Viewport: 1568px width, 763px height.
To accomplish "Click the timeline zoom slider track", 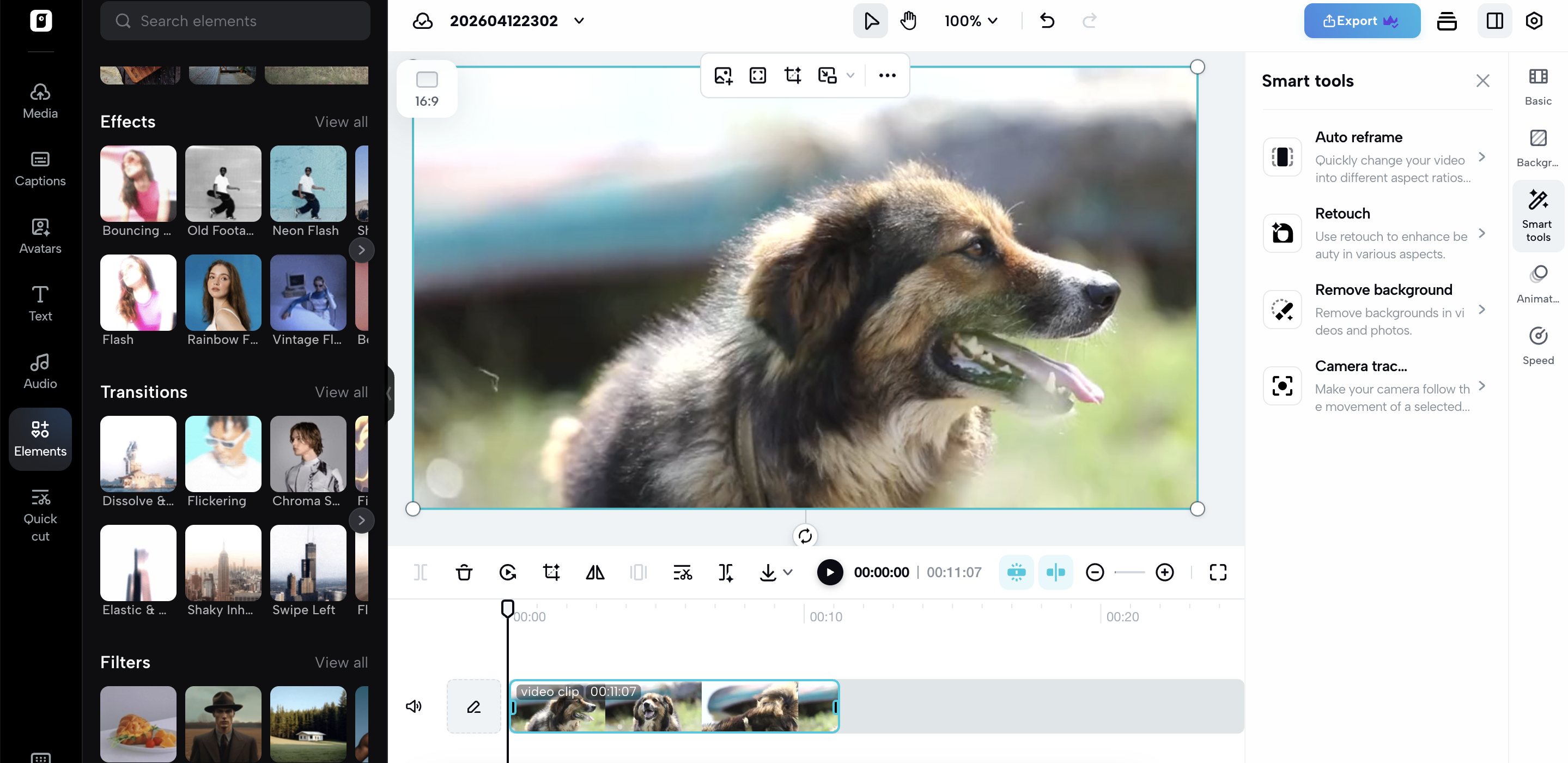I will (x=1129, y=572).
